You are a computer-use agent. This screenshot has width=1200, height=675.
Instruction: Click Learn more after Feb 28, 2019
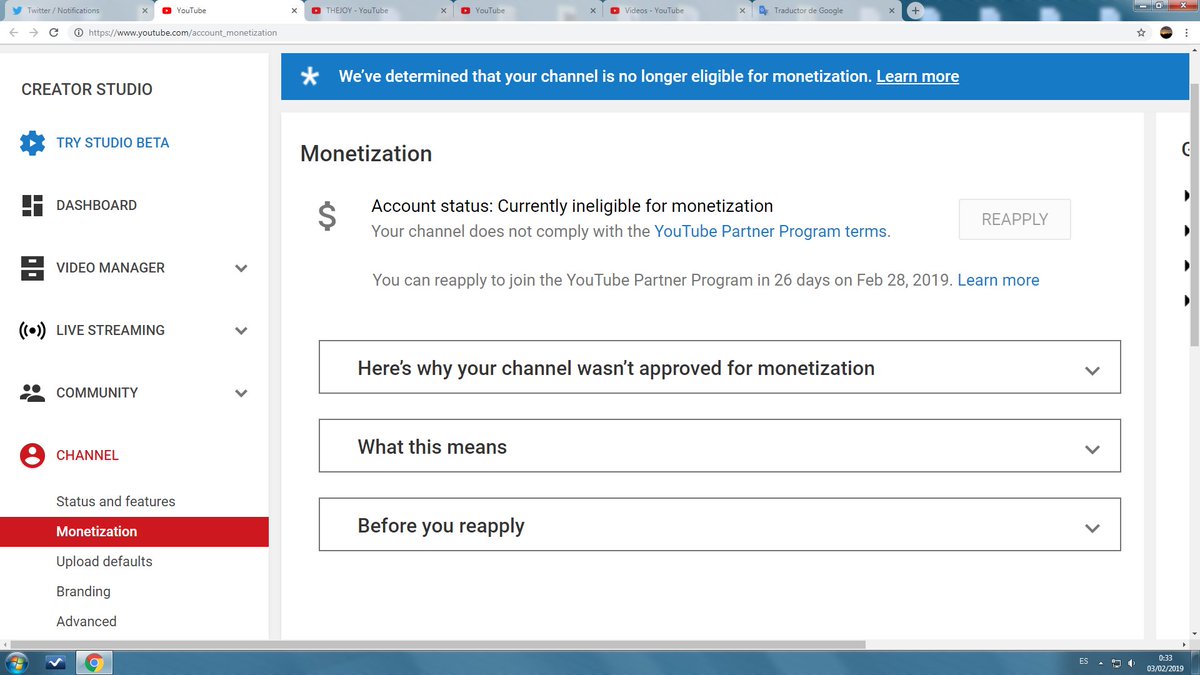click(998, 280)
